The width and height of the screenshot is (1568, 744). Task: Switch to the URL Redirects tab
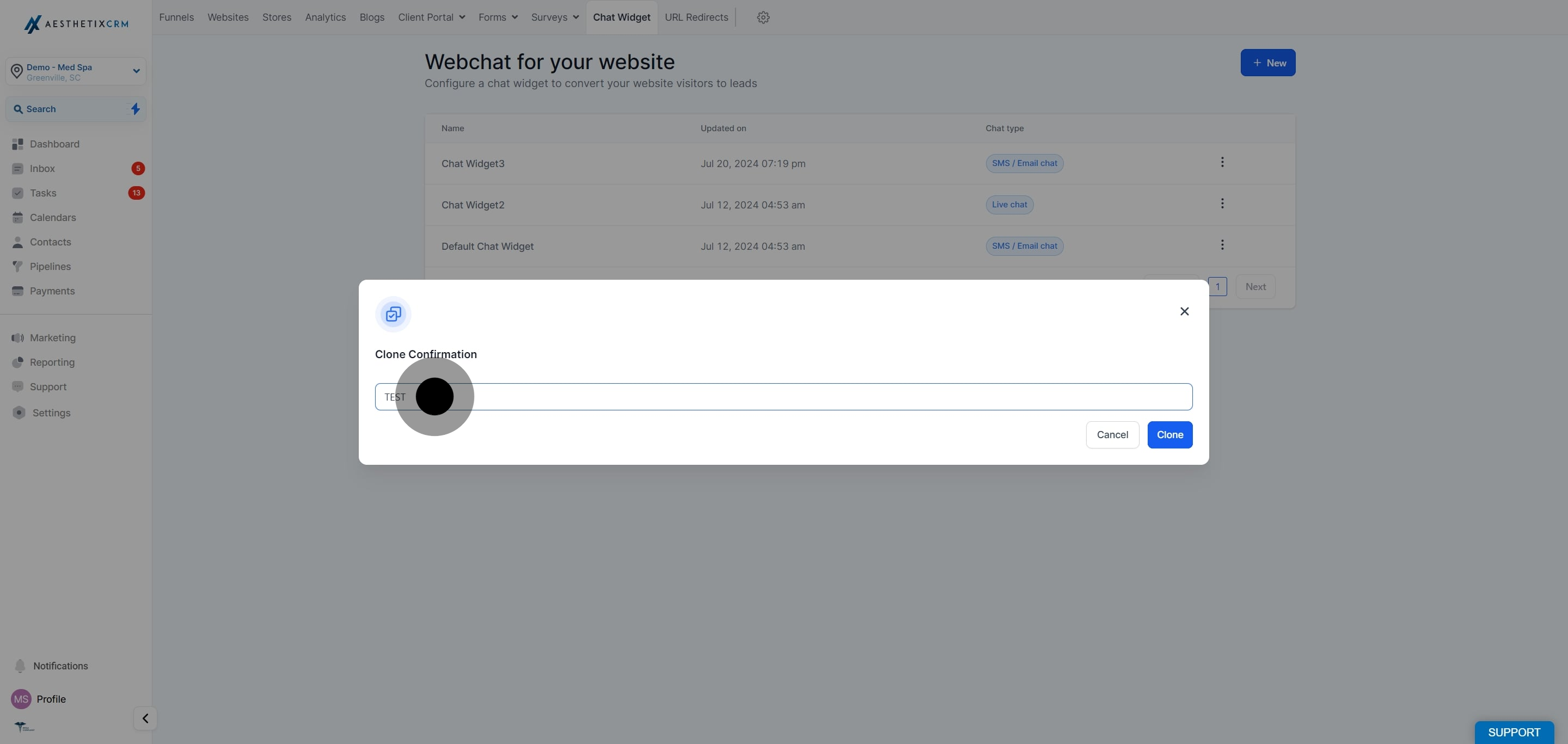tap(696, 17)
